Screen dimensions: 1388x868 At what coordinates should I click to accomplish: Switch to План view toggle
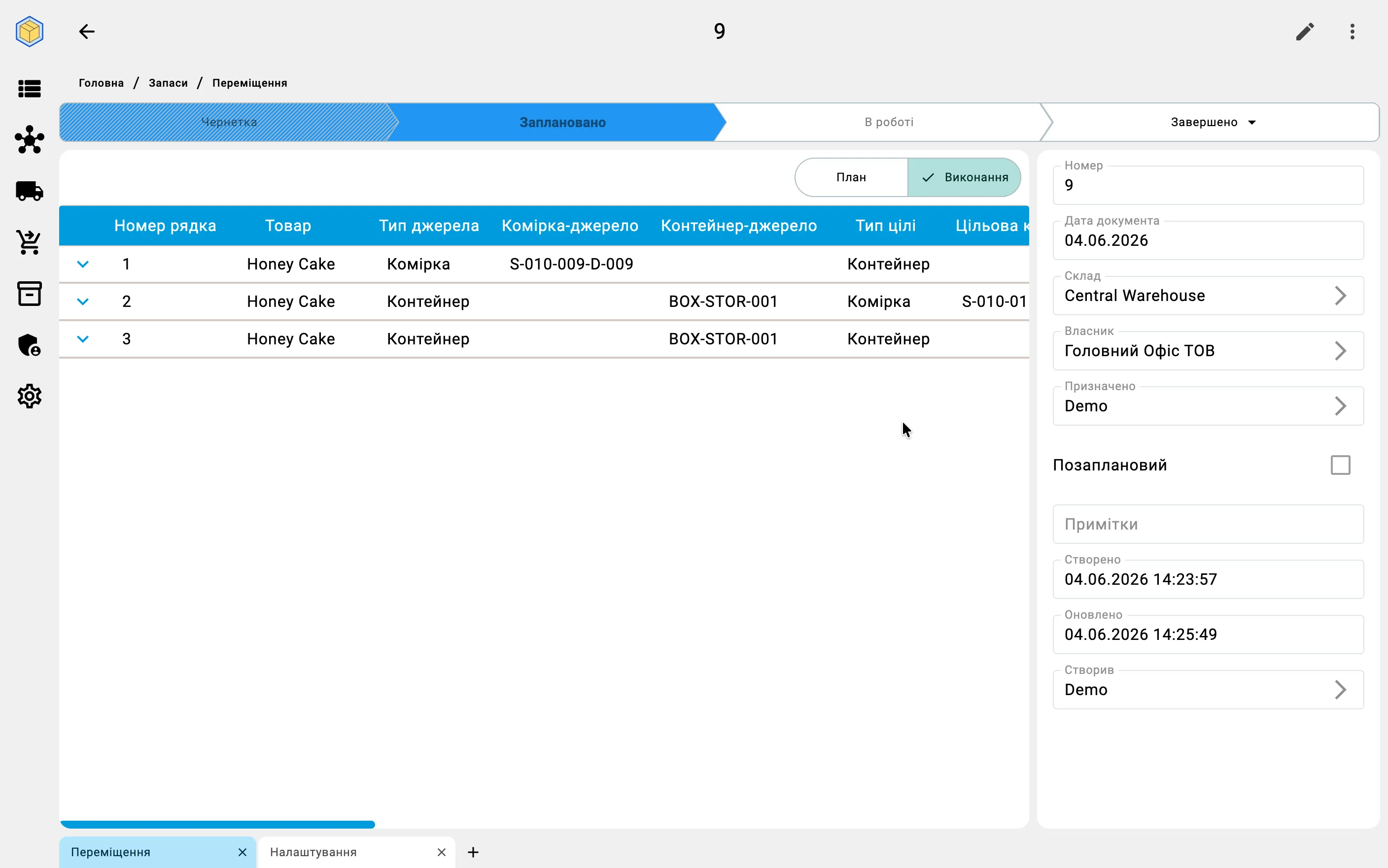click(x=851, y=177)
